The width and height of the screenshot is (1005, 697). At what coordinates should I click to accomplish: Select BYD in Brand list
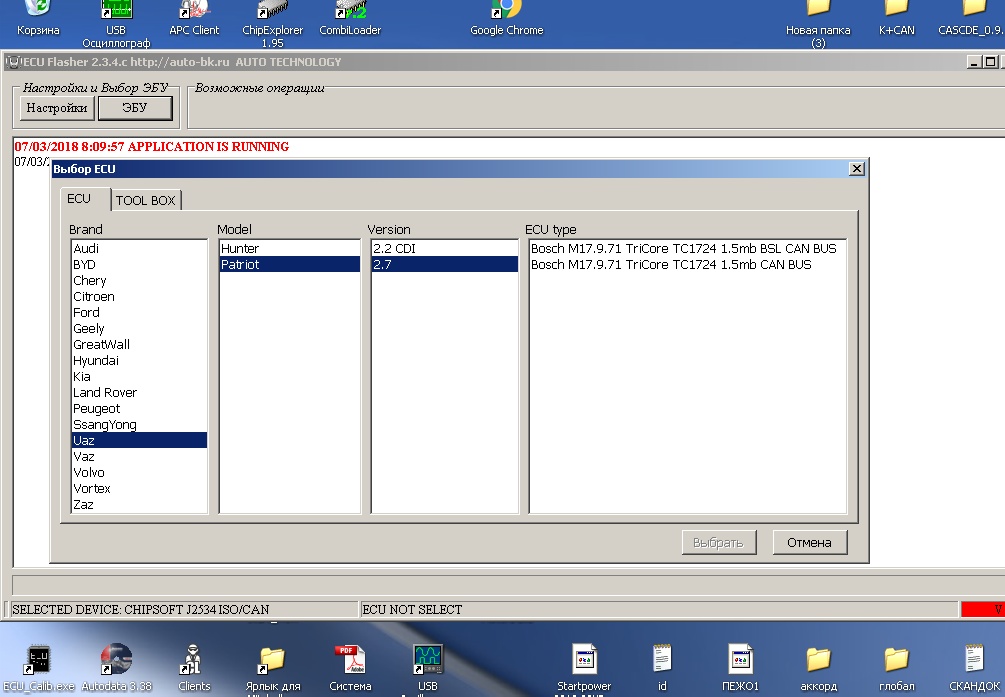coord(139,264)
